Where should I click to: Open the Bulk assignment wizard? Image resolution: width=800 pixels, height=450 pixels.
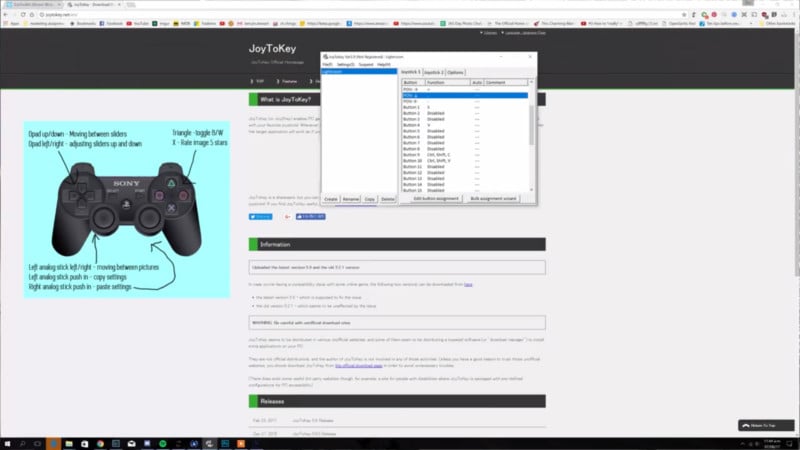493,198
